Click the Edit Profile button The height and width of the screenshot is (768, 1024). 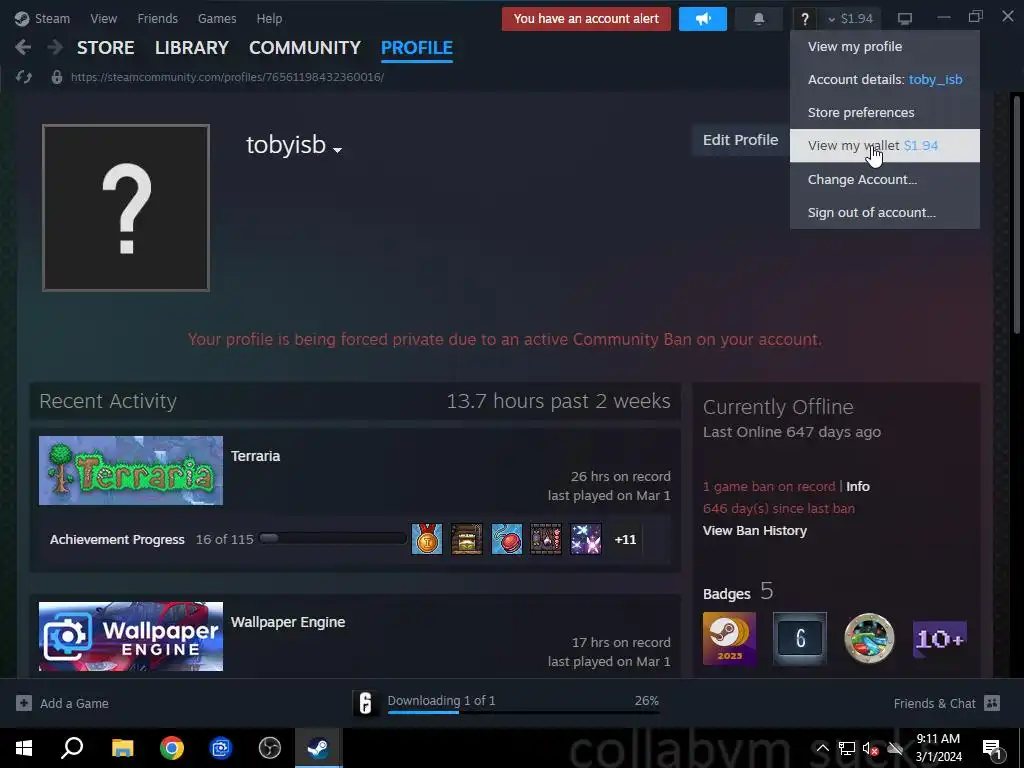pos(740,140)
